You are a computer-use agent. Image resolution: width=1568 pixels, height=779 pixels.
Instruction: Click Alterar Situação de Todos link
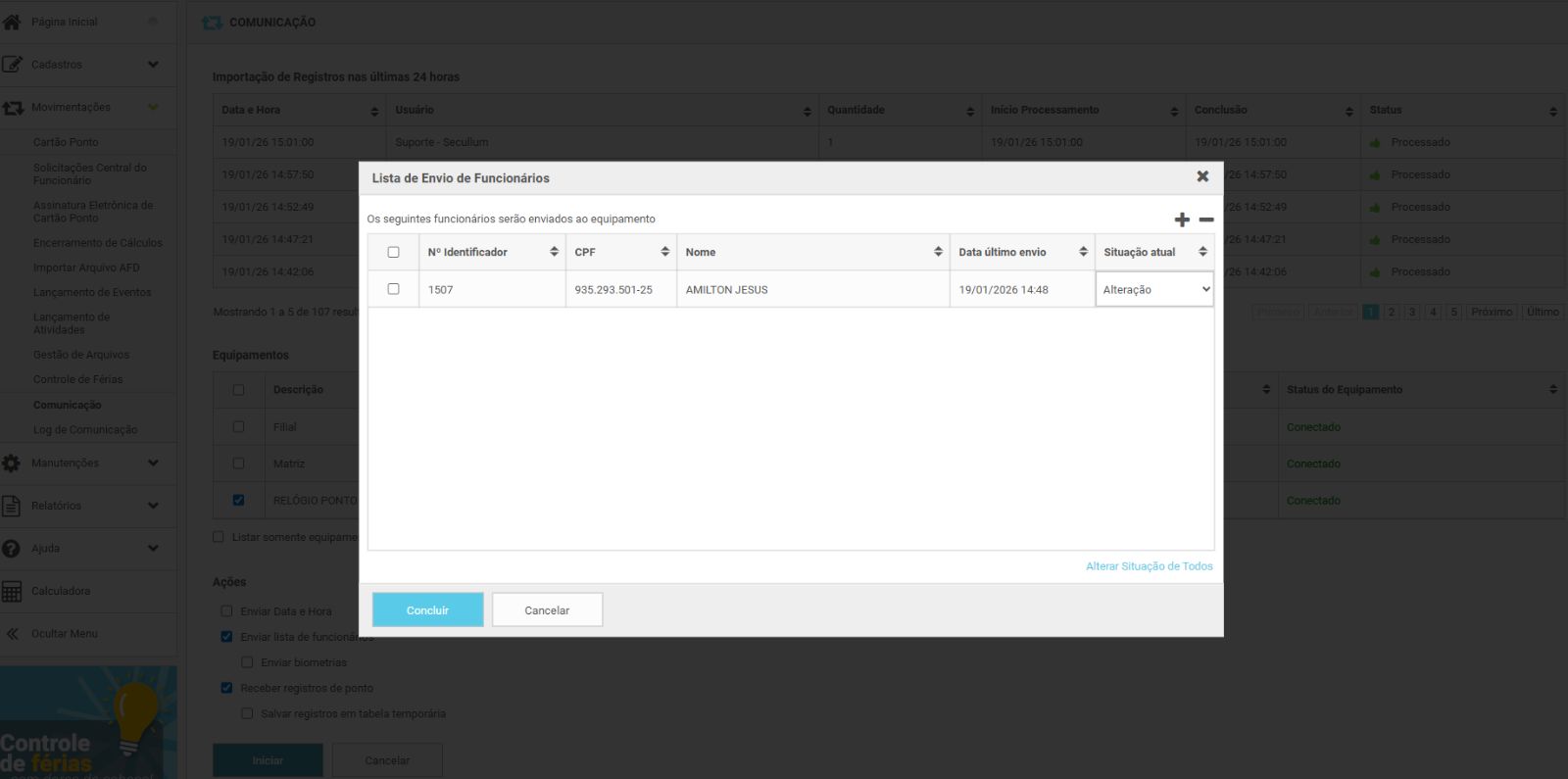(1149, 566)
